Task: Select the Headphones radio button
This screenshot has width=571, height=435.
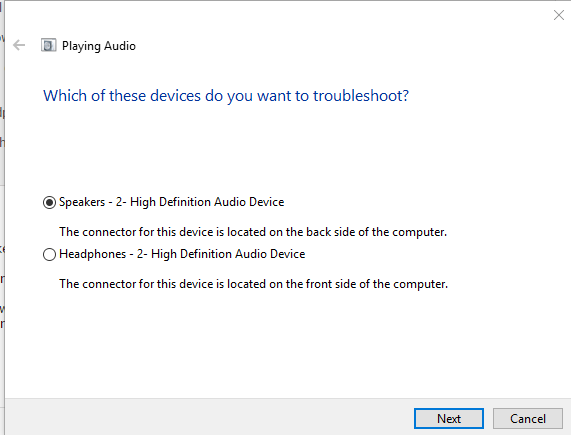Action: click(x=49, y=254)
